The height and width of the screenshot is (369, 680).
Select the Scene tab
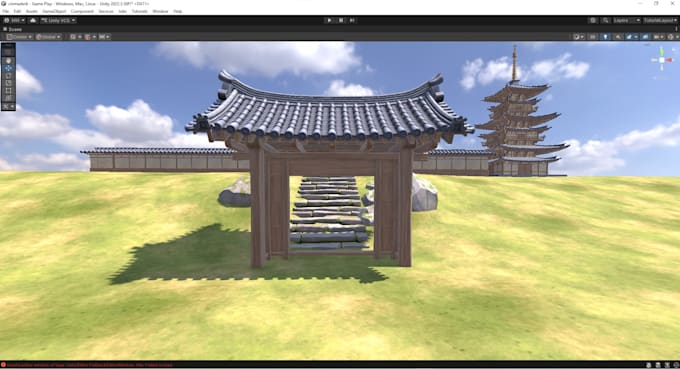point(13,29)
